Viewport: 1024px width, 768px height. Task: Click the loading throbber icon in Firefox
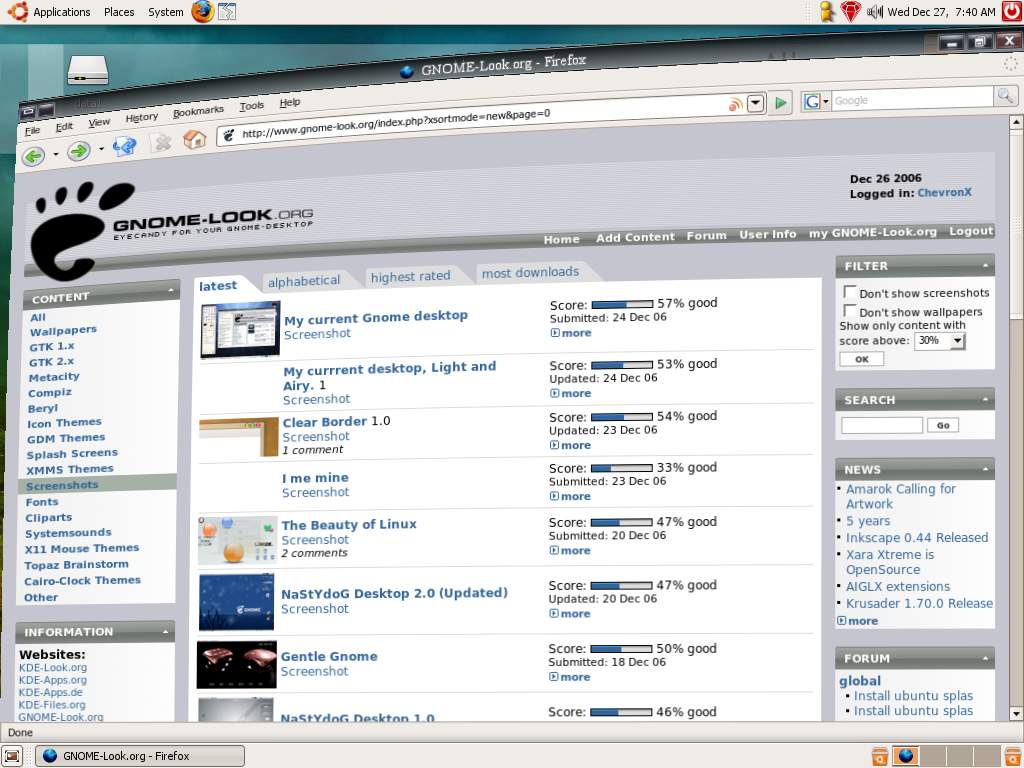[1010, 63]
